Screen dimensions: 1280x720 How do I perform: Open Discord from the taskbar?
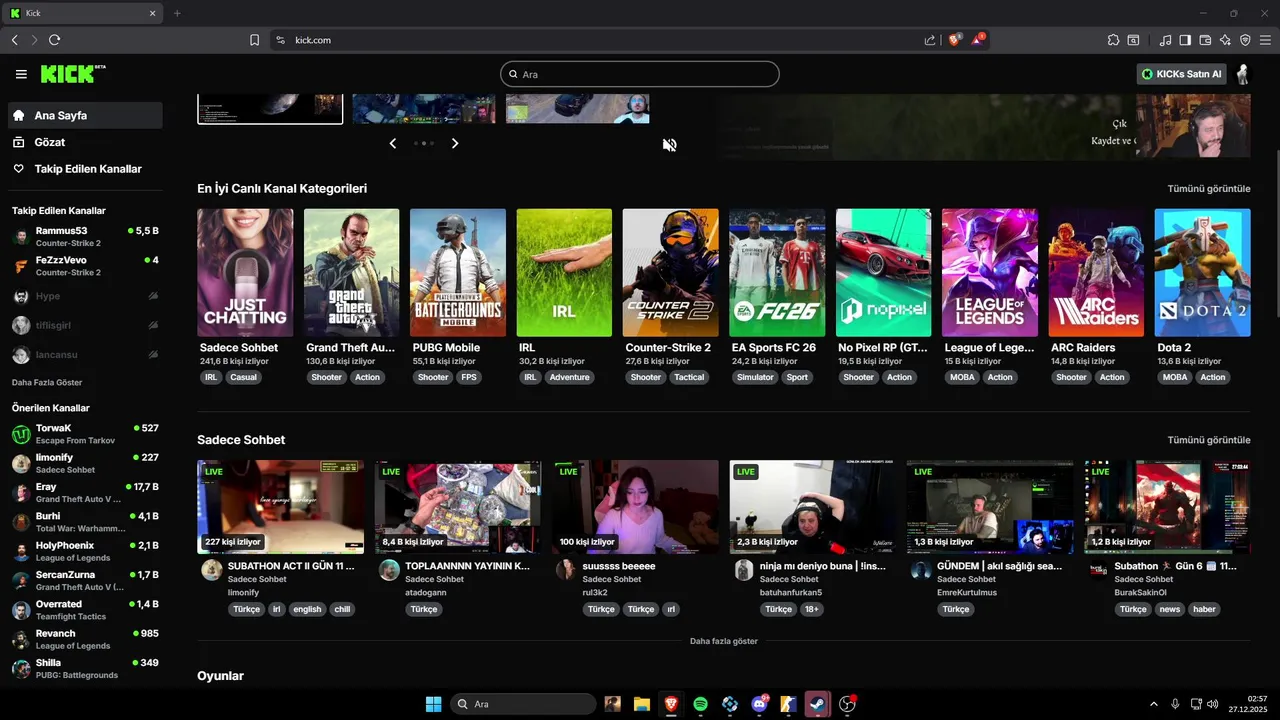pos(759,704)
